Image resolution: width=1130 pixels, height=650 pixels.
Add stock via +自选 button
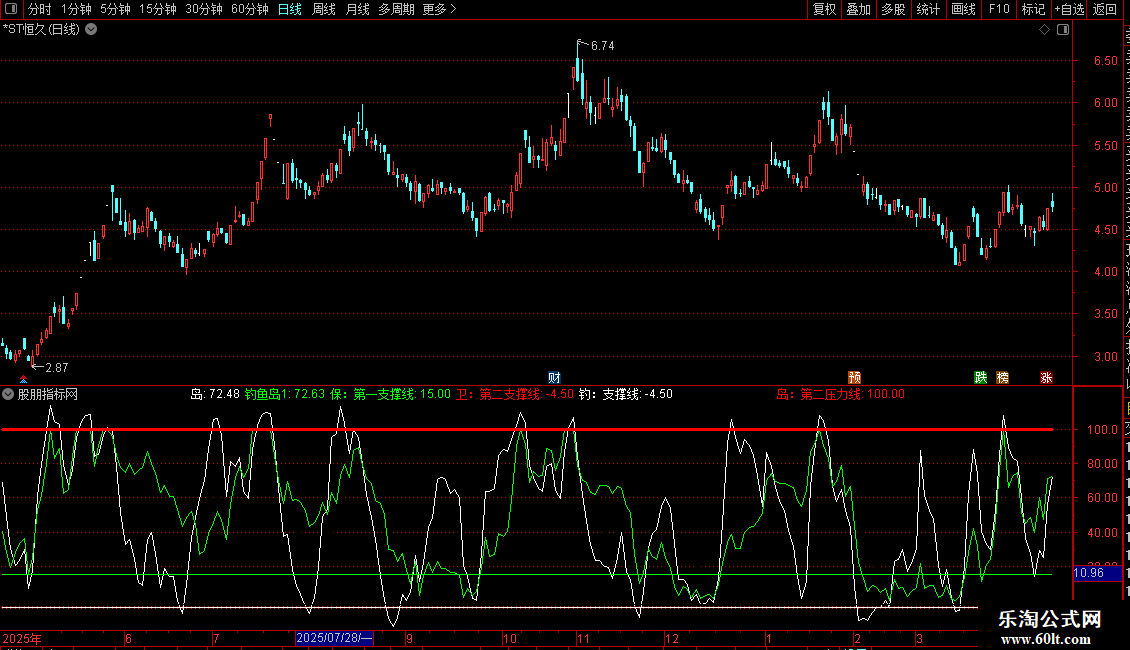point(1069,9)
